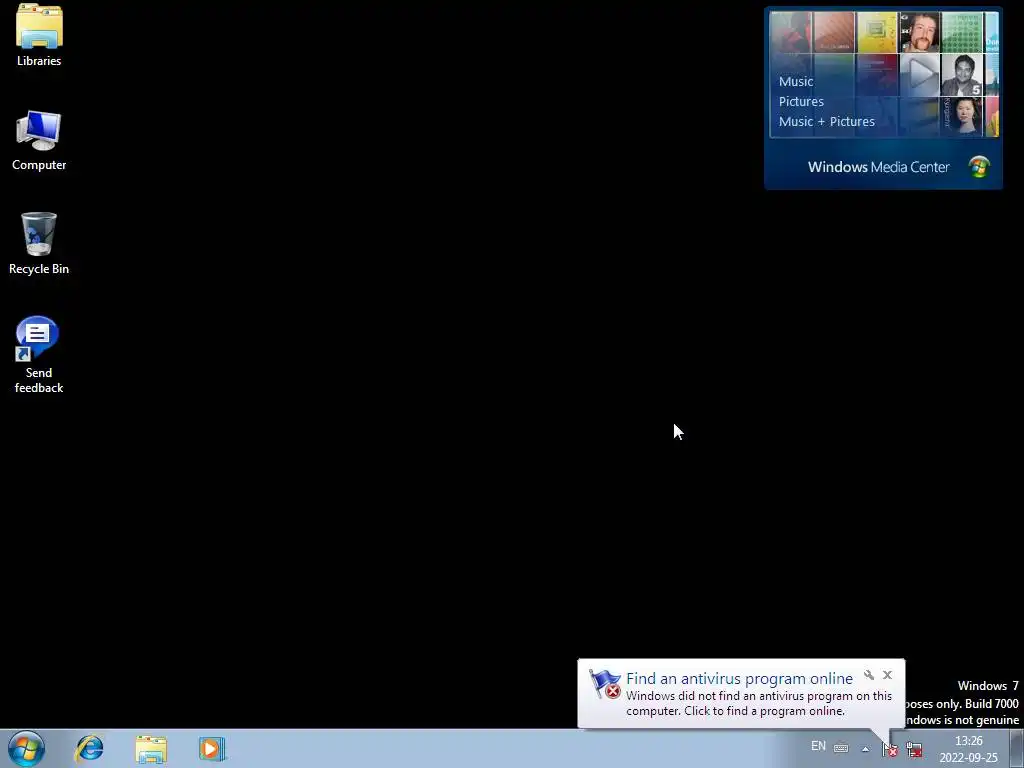Select Music + Pictures in gadget

point(826,121)
